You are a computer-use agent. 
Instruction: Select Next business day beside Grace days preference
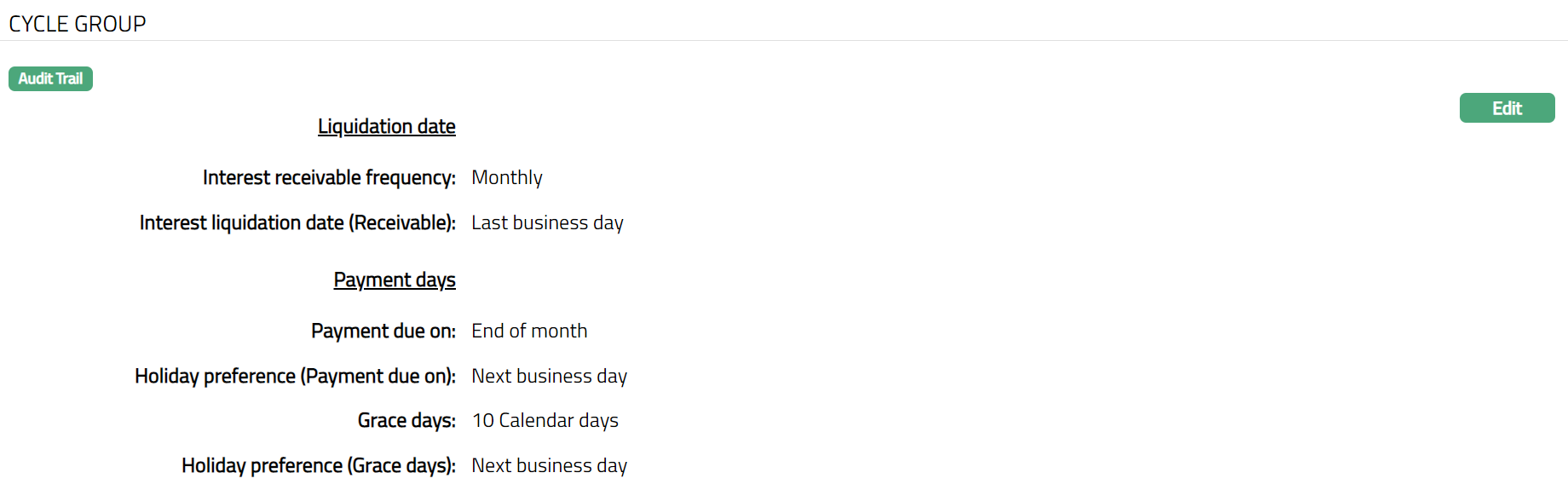(549, 466)
